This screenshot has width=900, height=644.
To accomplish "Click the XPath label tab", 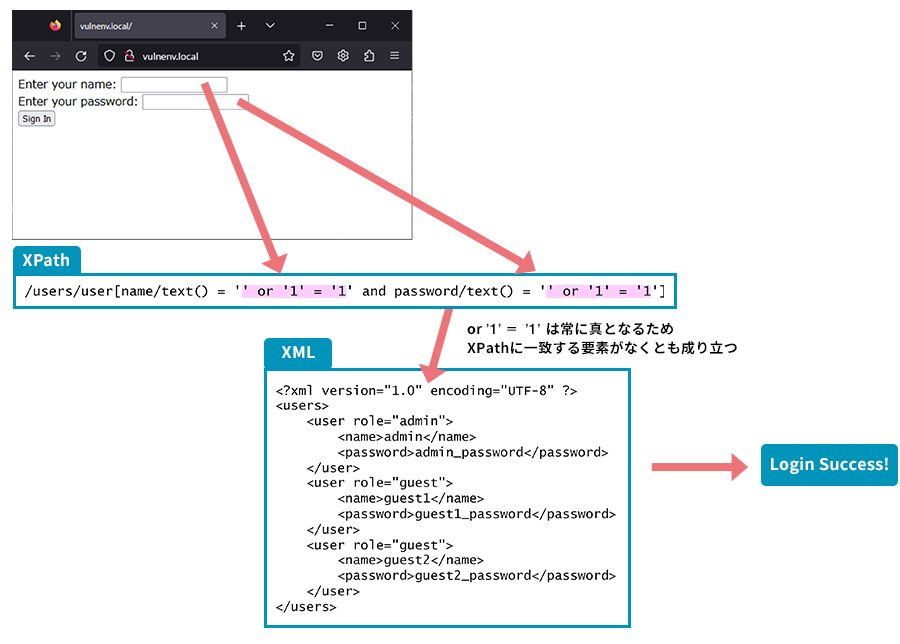I will [46, 260].
